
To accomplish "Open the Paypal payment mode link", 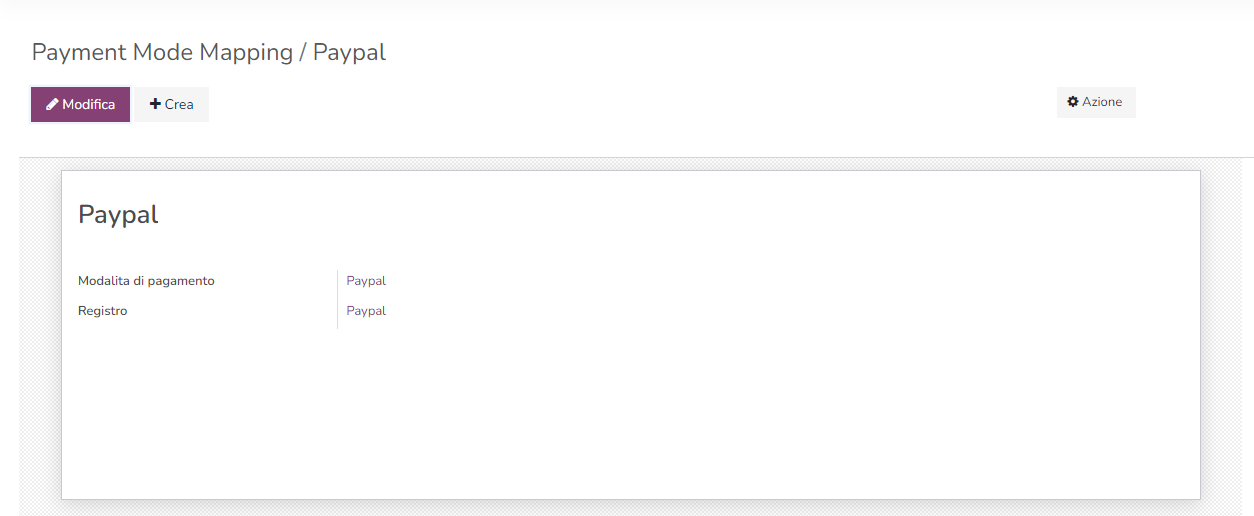I will tap(366, 281).
